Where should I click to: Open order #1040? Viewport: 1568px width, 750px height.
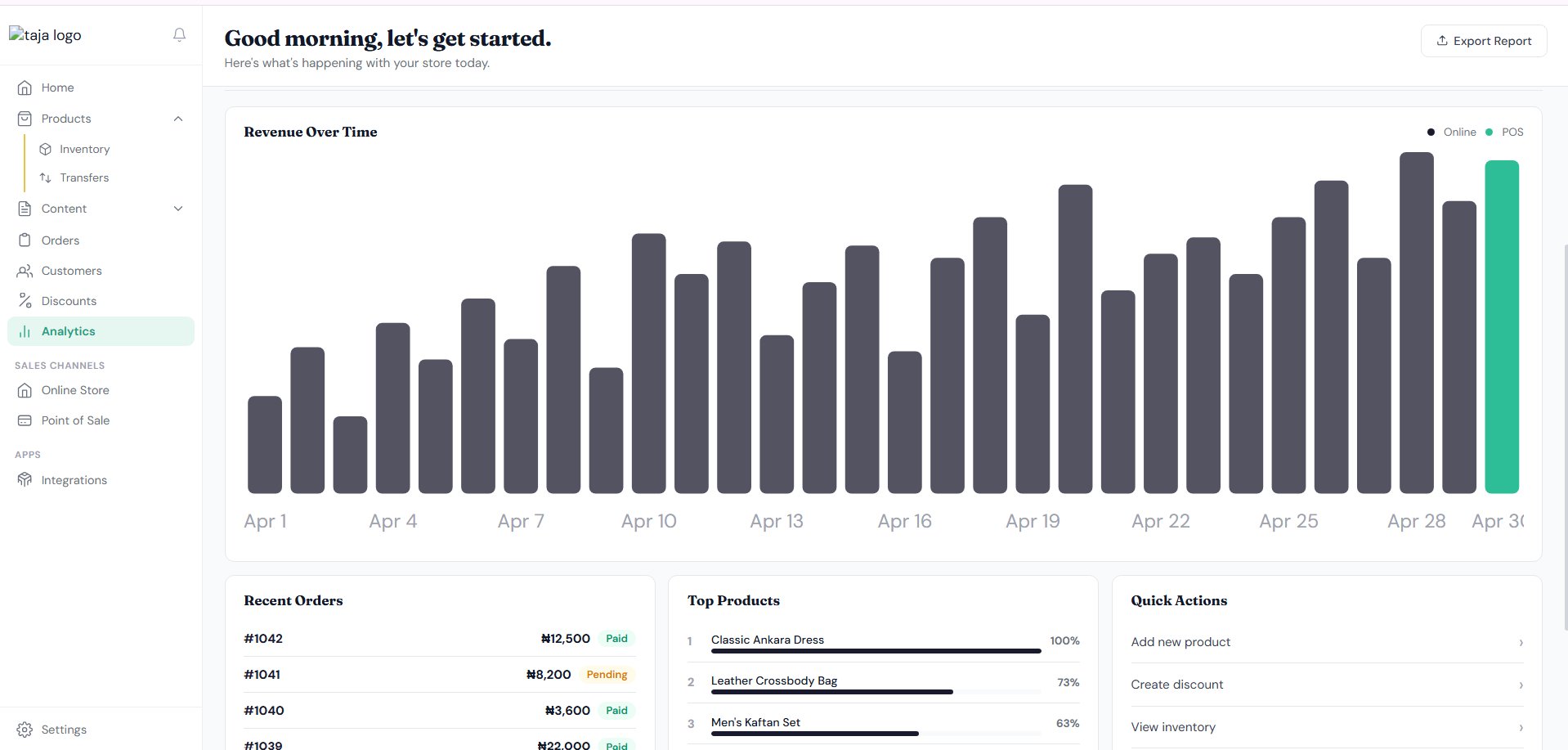[440, 711]
